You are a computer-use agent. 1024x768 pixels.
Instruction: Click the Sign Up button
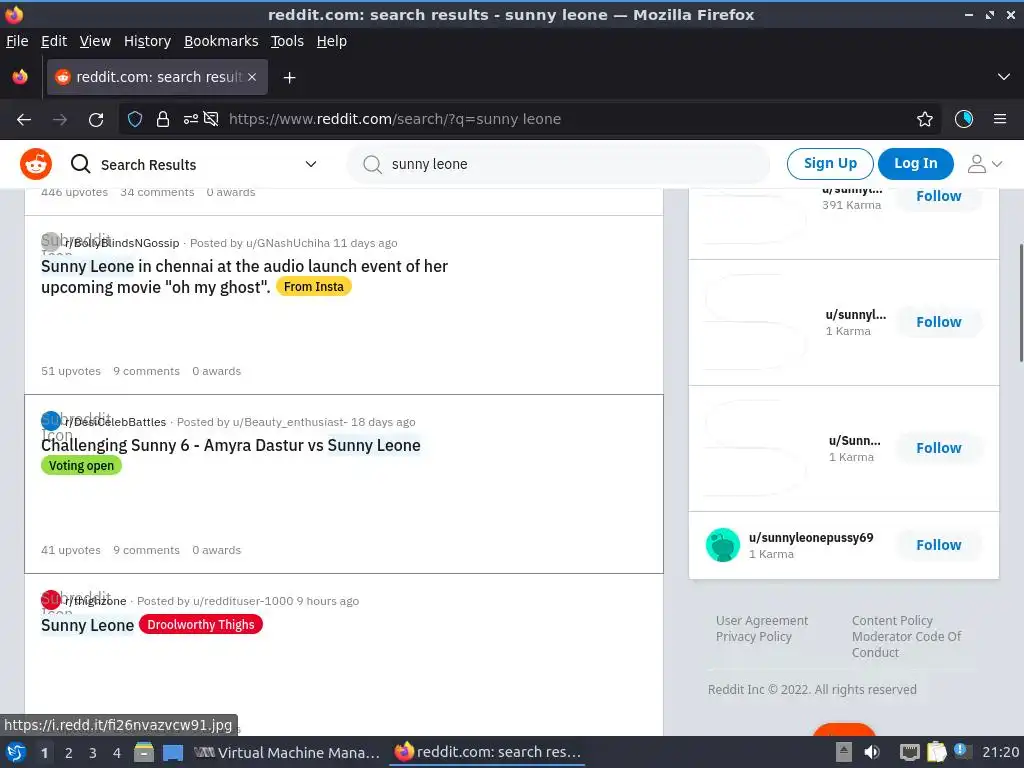(830, 163)
